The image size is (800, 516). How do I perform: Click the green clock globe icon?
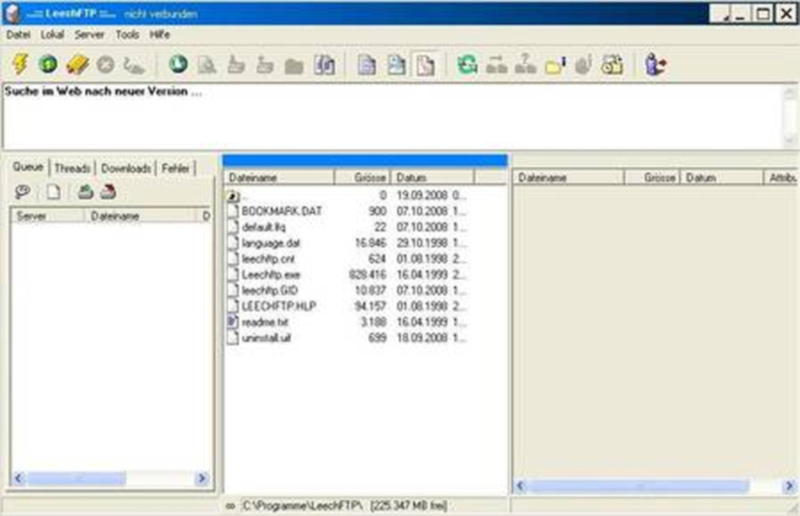click(x=178, y=64)
